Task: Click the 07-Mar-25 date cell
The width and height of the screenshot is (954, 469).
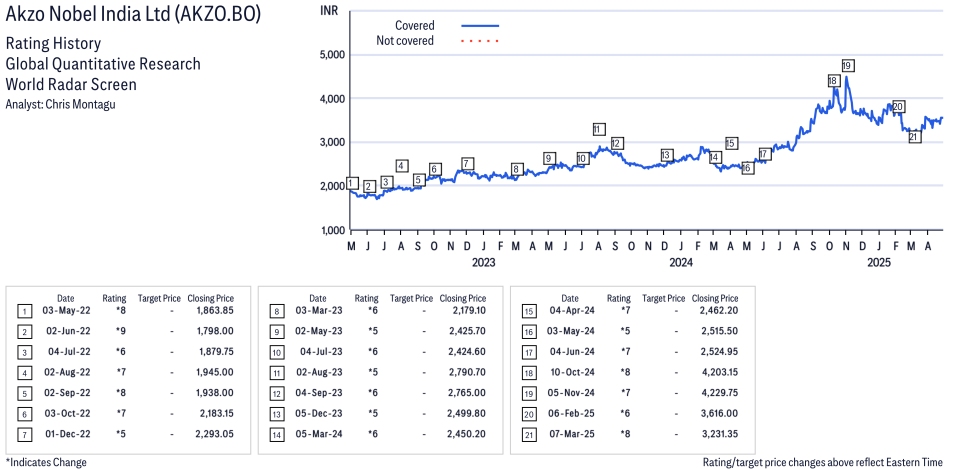Action: pos(570,434)
